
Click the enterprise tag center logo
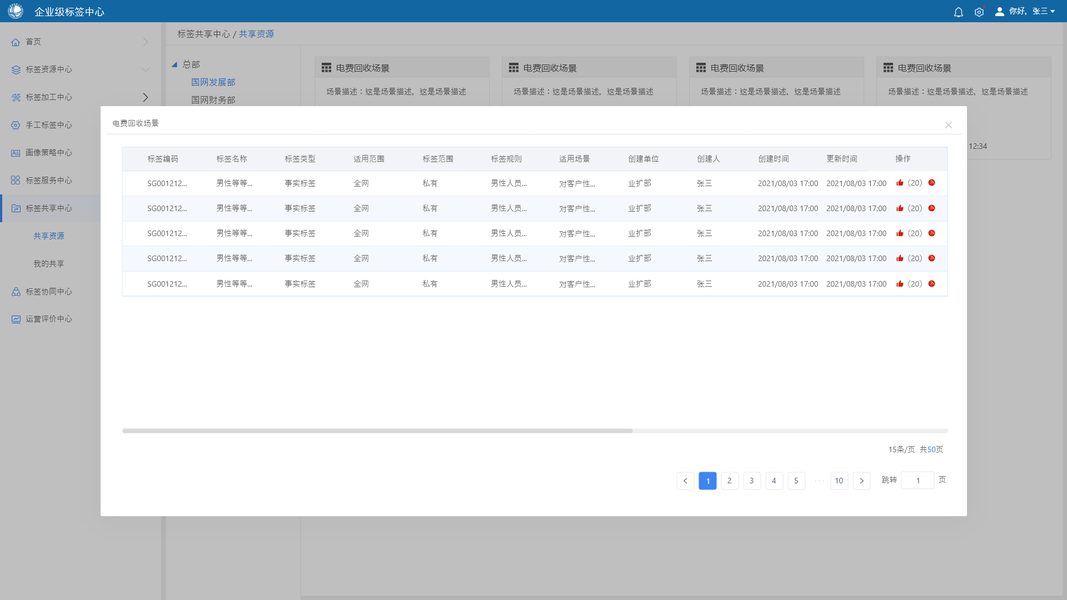tap(15, 11)
